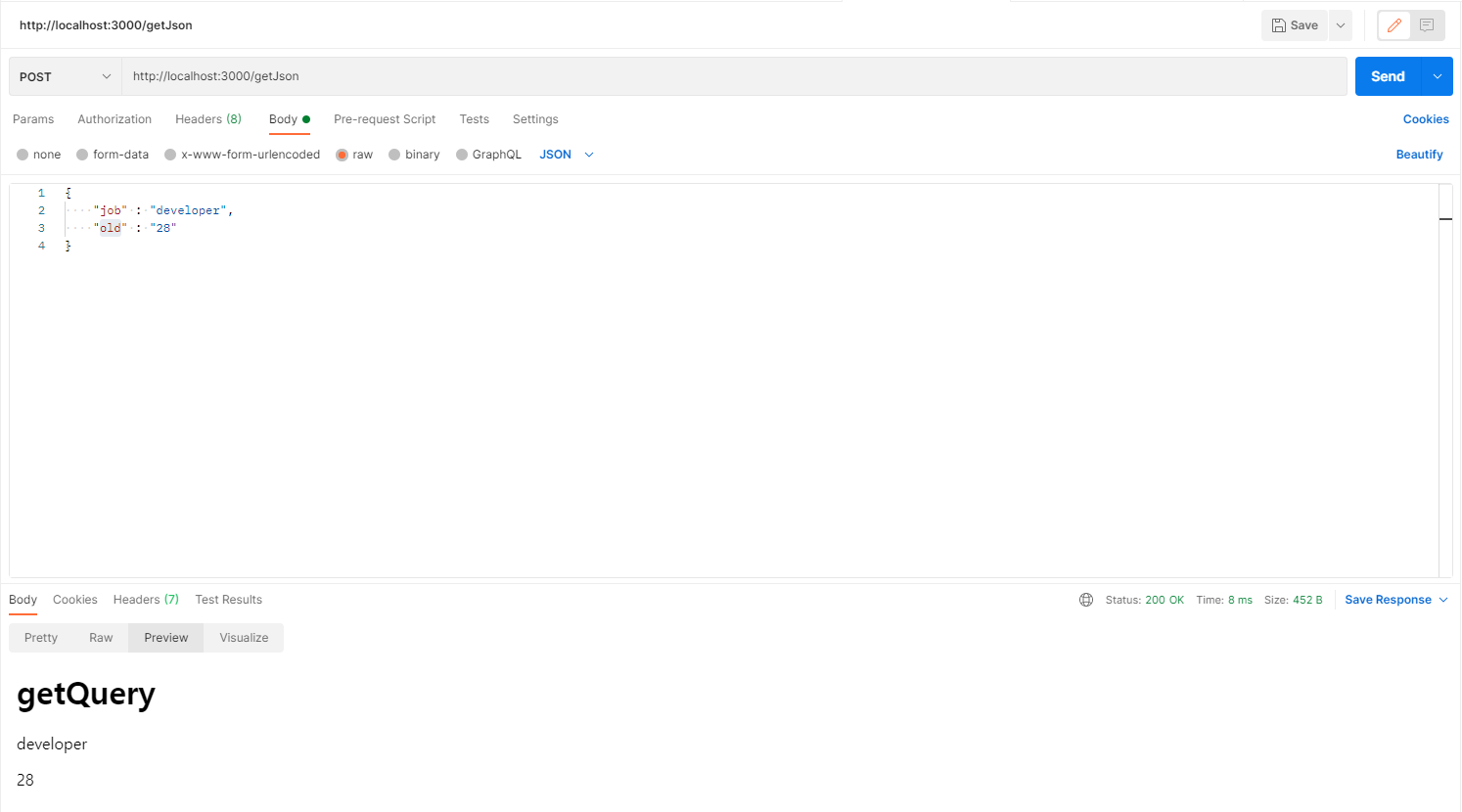The image size is (1462, 812).
Task: Expand the Send button options arrow
Action: tap(1438, 76)
